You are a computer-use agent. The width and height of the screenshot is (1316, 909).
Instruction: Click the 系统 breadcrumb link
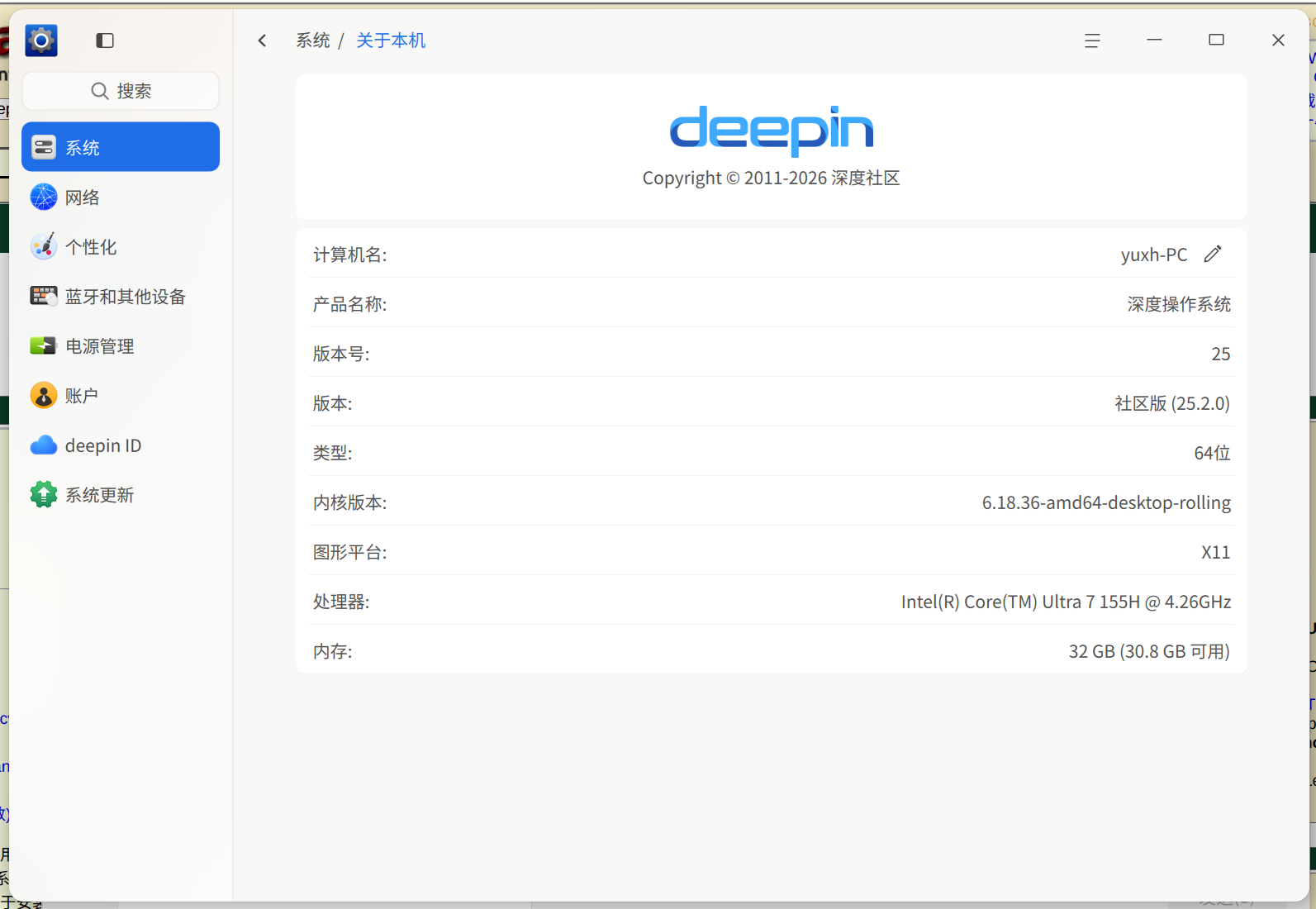click(313, 40)
